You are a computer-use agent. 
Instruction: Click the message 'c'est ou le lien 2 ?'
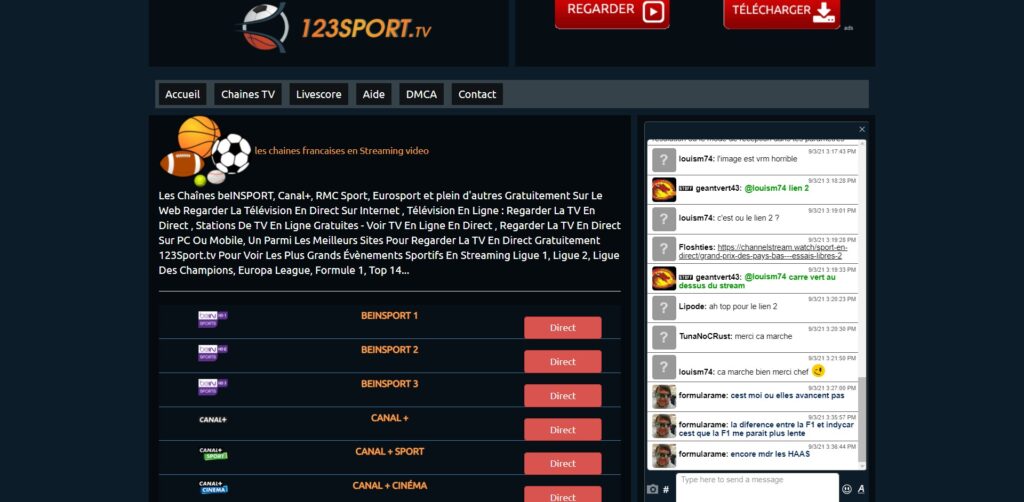(748, 218)
